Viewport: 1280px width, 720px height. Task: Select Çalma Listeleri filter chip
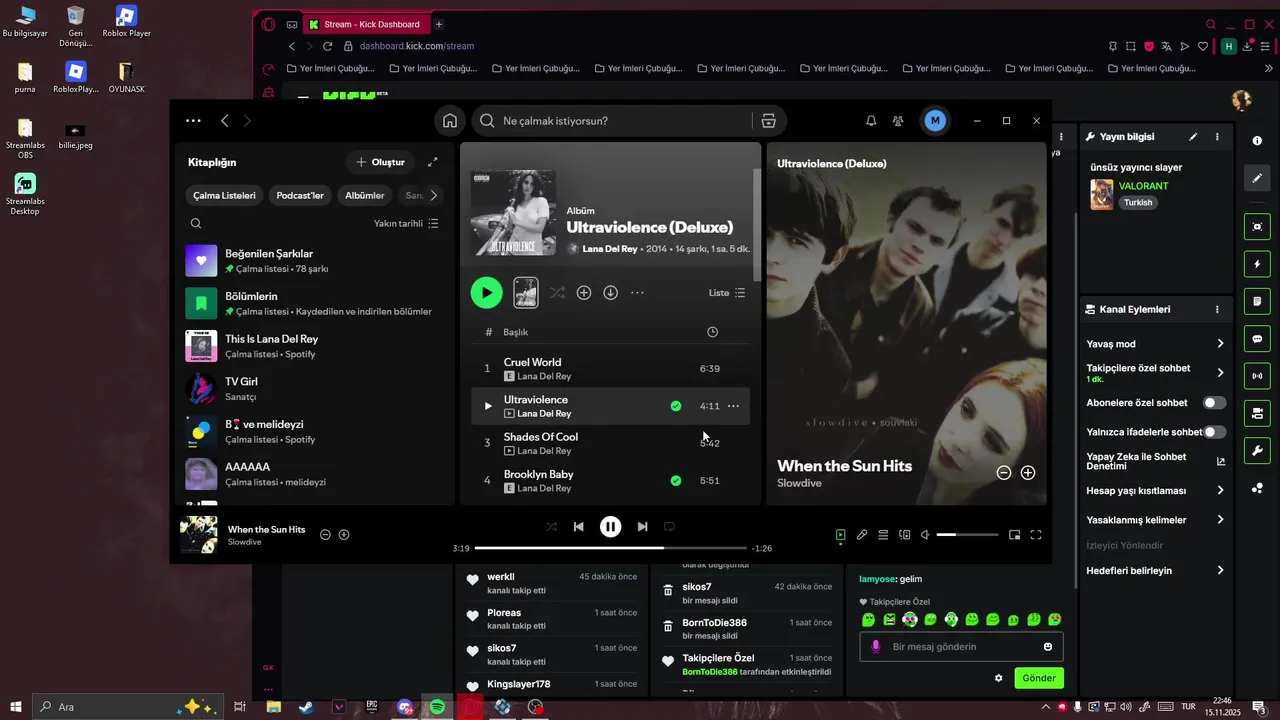pos(224,195)
